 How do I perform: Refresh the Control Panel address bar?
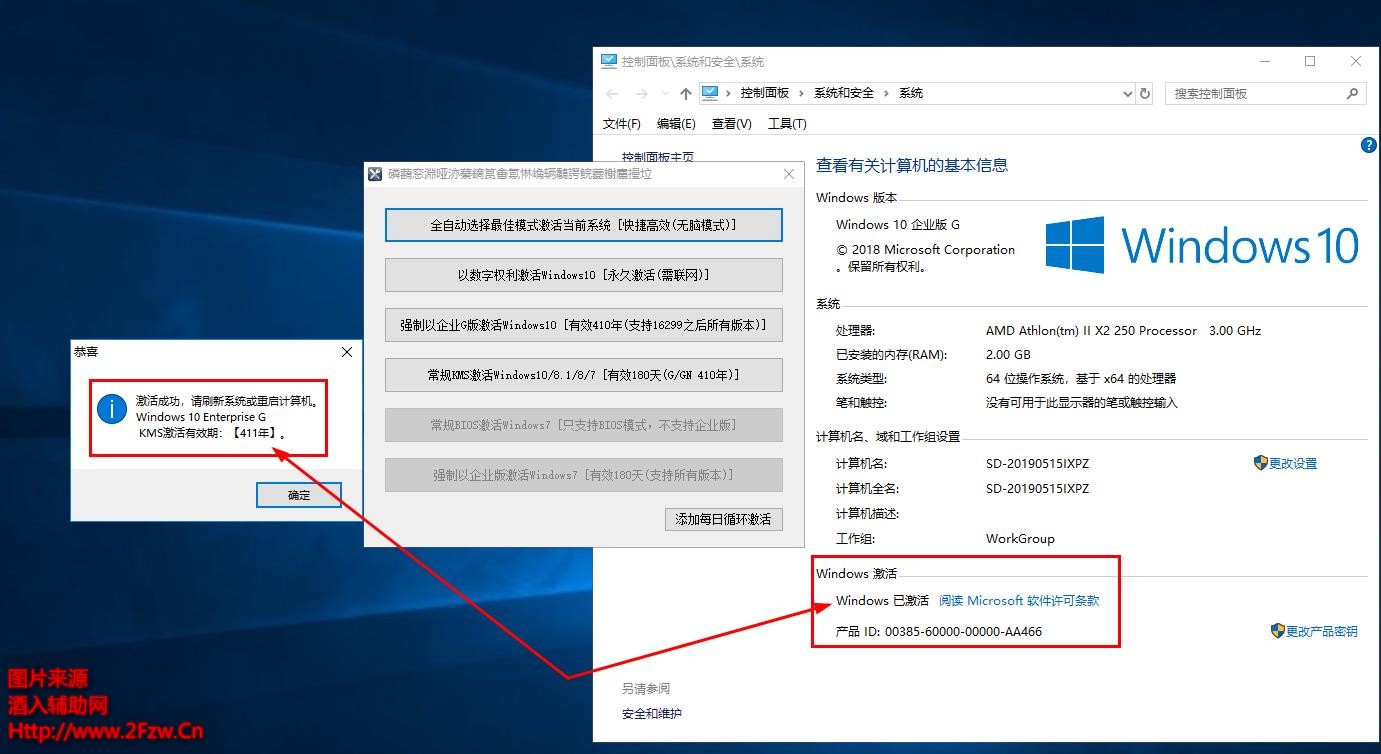pyautogui.click(x=1145, y=93)
